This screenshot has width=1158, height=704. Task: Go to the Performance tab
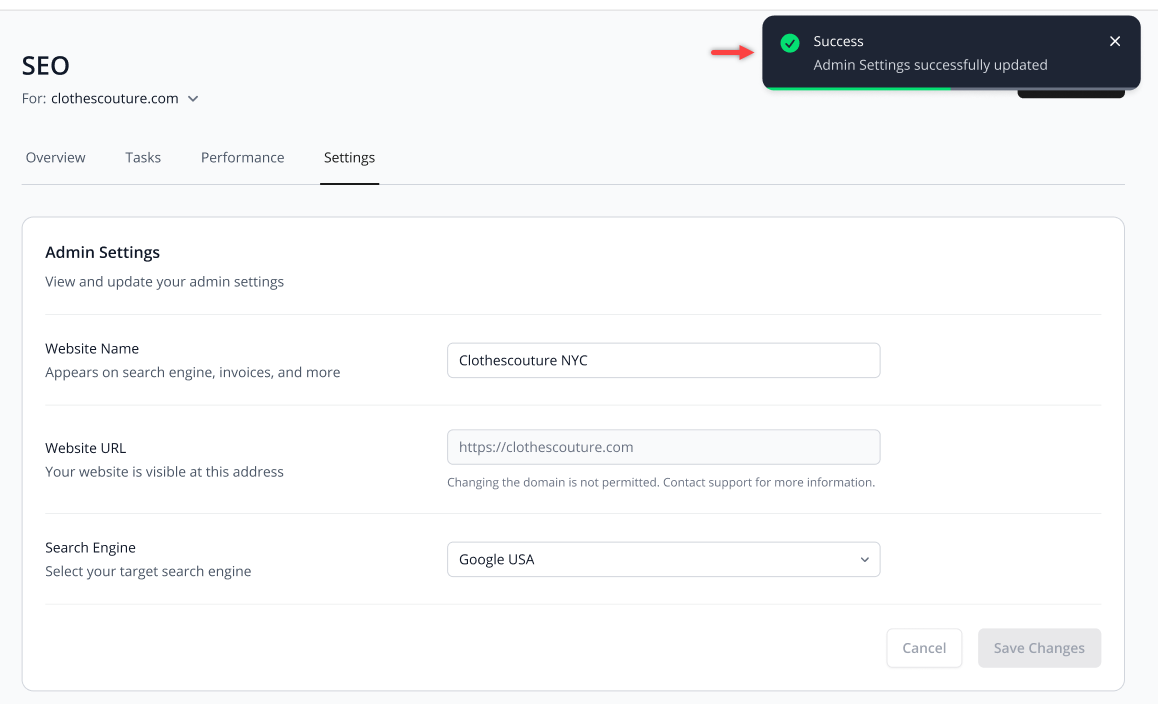tap(242, 157)
